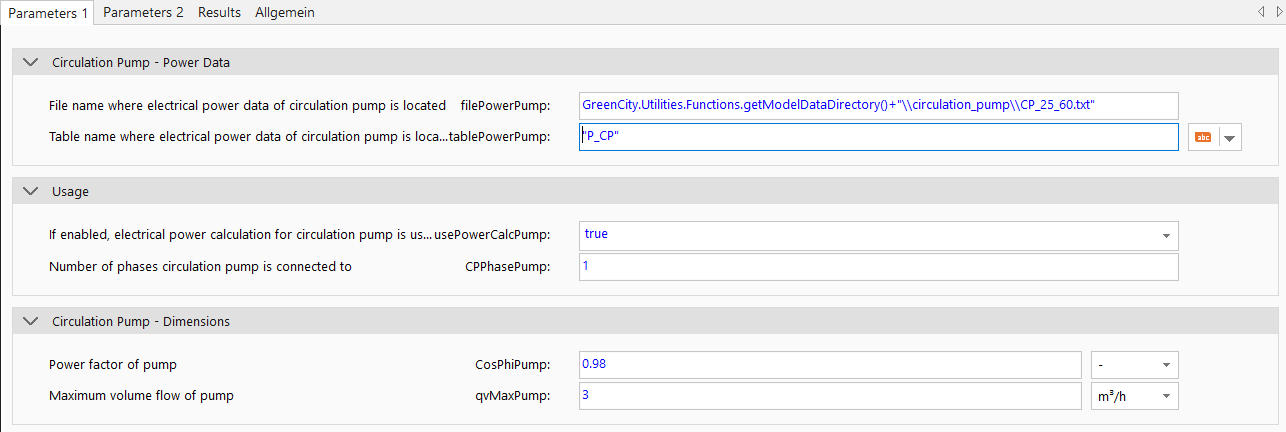Click the 'CosPhiPump:' parameter name
1286x432 pixels.
(x=513, y=364)
